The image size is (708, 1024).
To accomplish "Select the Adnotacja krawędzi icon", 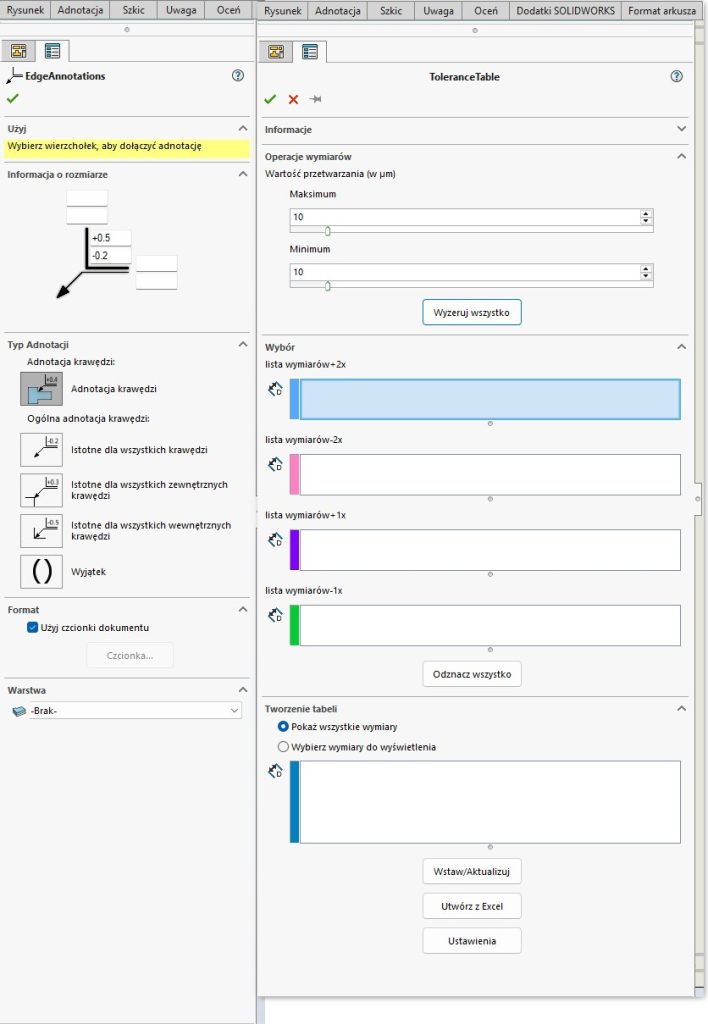I will (41, 389).
